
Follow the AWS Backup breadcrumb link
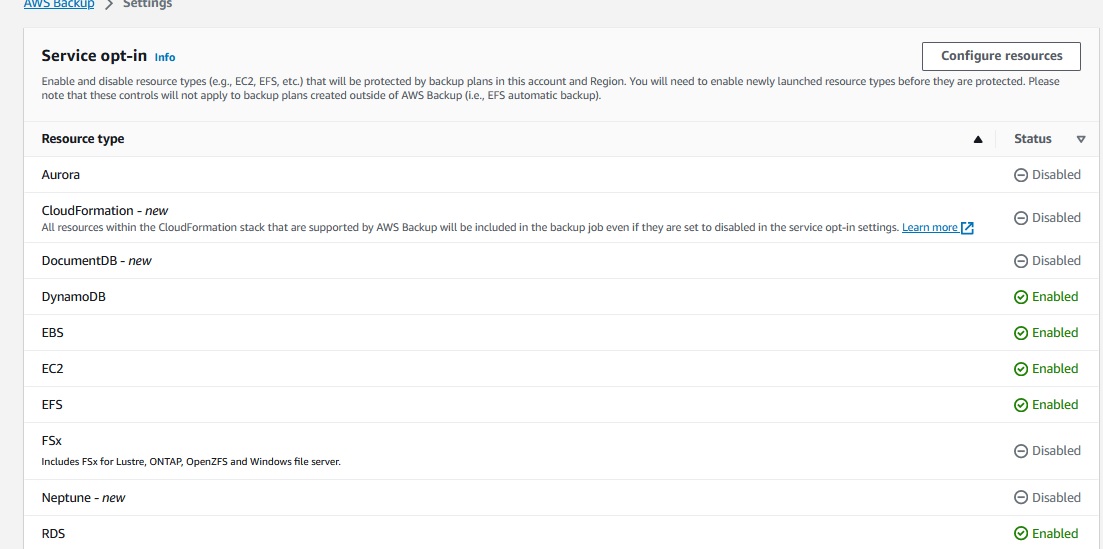pos(59,4)
